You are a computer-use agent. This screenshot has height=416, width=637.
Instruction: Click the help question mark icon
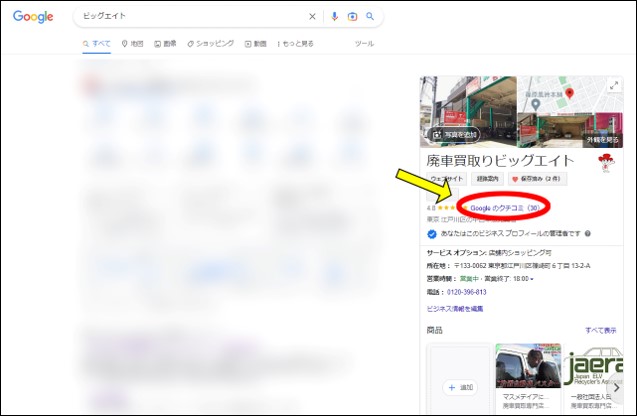pyautogui.click(x=587, y=233)
